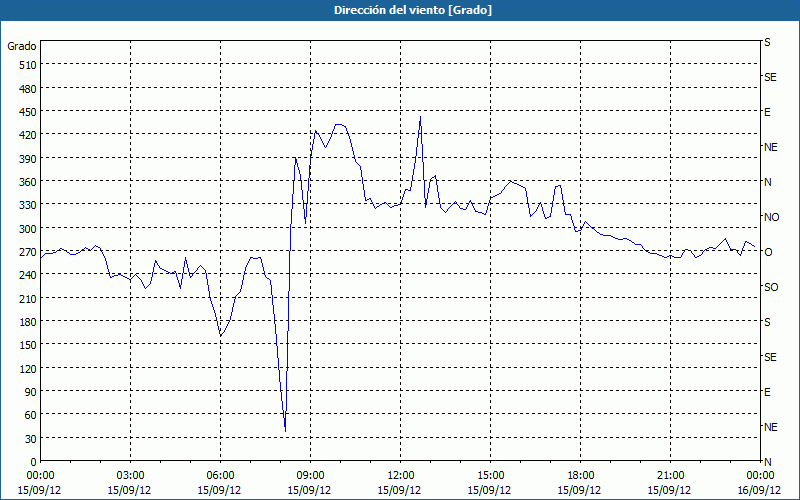The height and width of the screenshot is (500, 800).
Task: Click the 15/09/12 date under 06:00
Action: pos(220,490)
